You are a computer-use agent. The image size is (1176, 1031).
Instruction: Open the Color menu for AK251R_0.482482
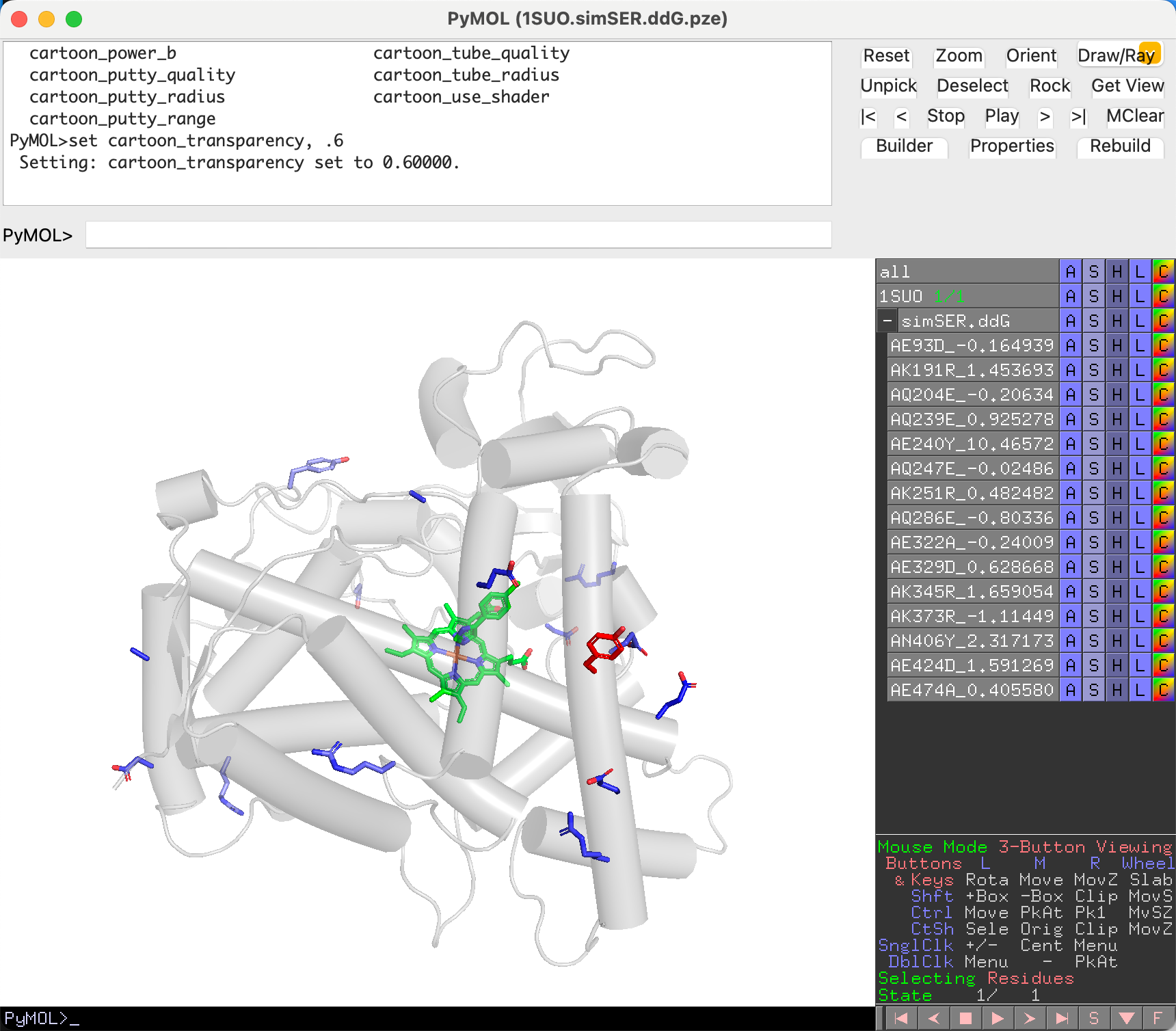pyautogui.click(x=1163, y=493)
